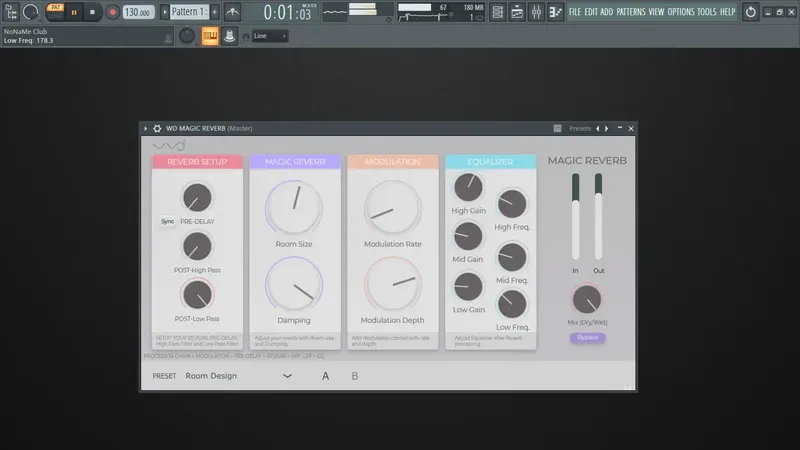Open the piano roll/playlist window icon
This screenshot has height=450, width=800.
click(517, 12)
